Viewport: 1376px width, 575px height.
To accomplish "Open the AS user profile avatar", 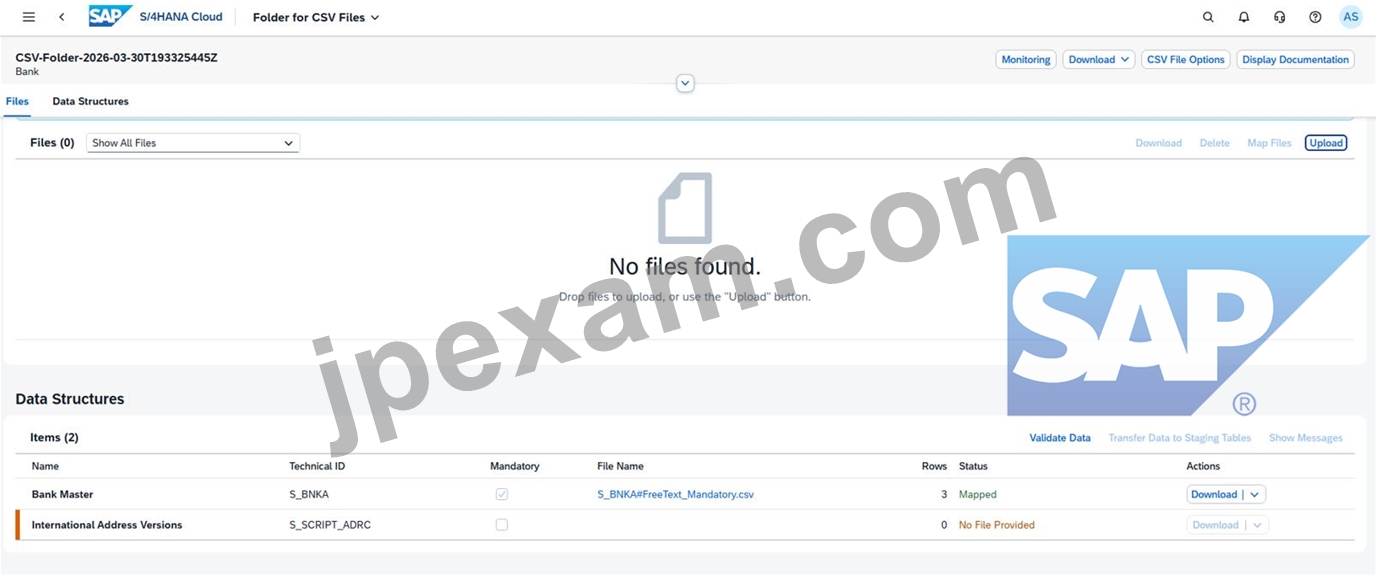I will pos(1351,17).
